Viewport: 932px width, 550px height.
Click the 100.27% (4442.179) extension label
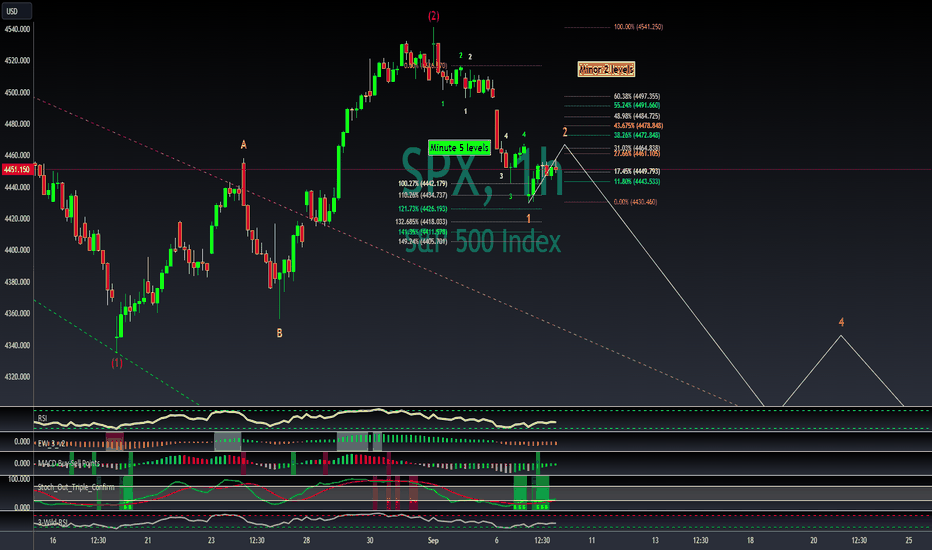click(423, 184)
